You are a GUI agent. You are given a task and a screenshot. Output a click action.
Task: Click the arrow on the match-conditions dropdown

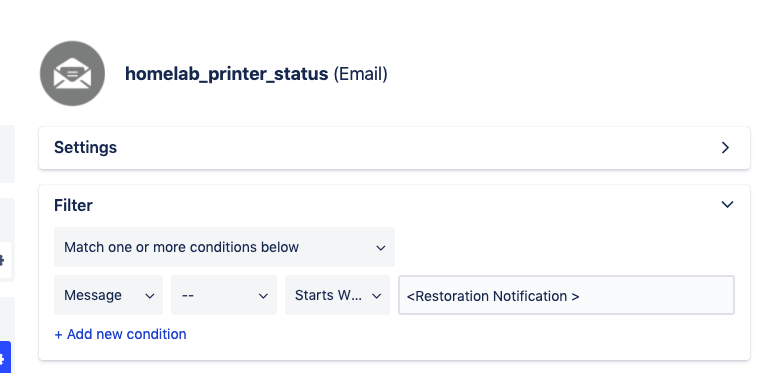[381, 248]
